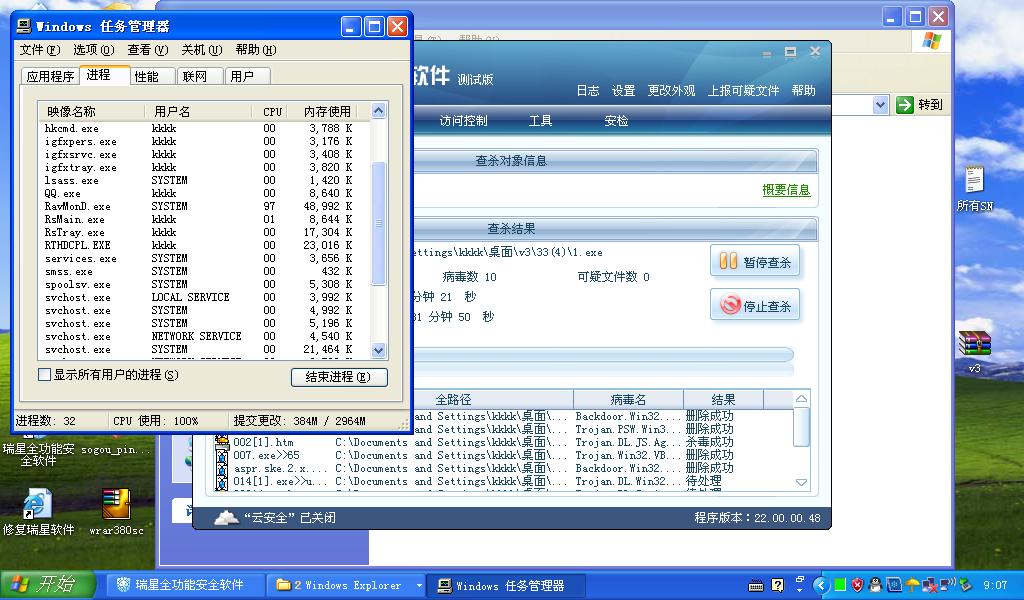Click the language bar help question icon
1024x600 pixels.
[x=777, y=585]
